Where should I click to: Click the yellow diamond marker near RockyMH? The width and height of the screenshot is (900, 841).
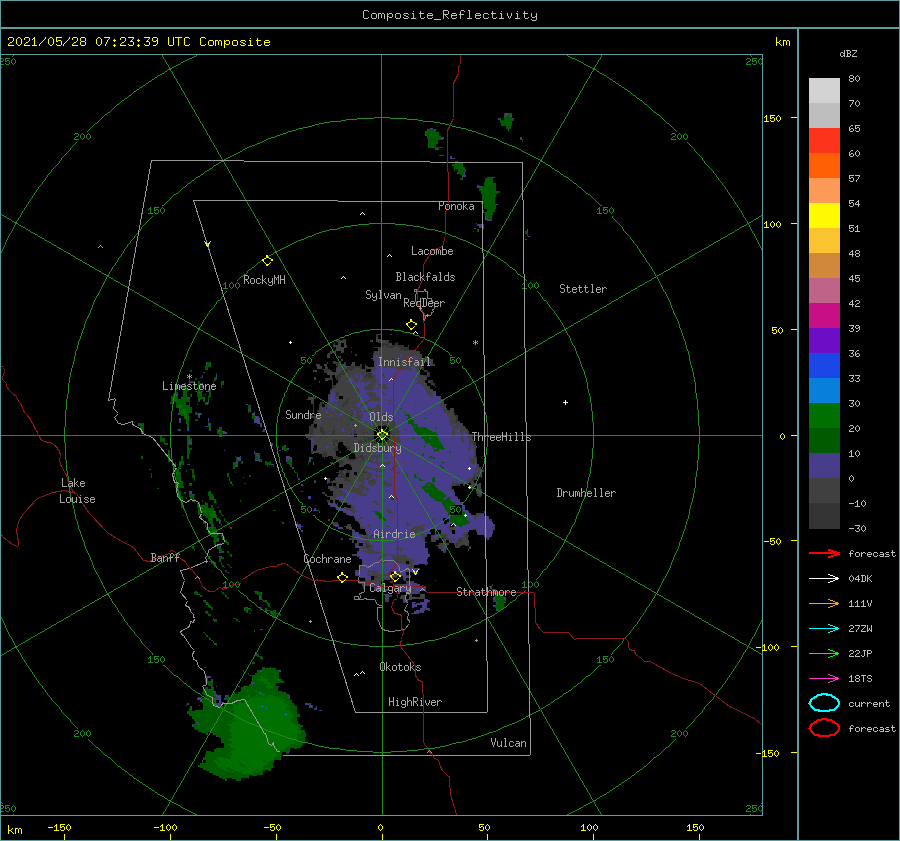pos(267,261)
